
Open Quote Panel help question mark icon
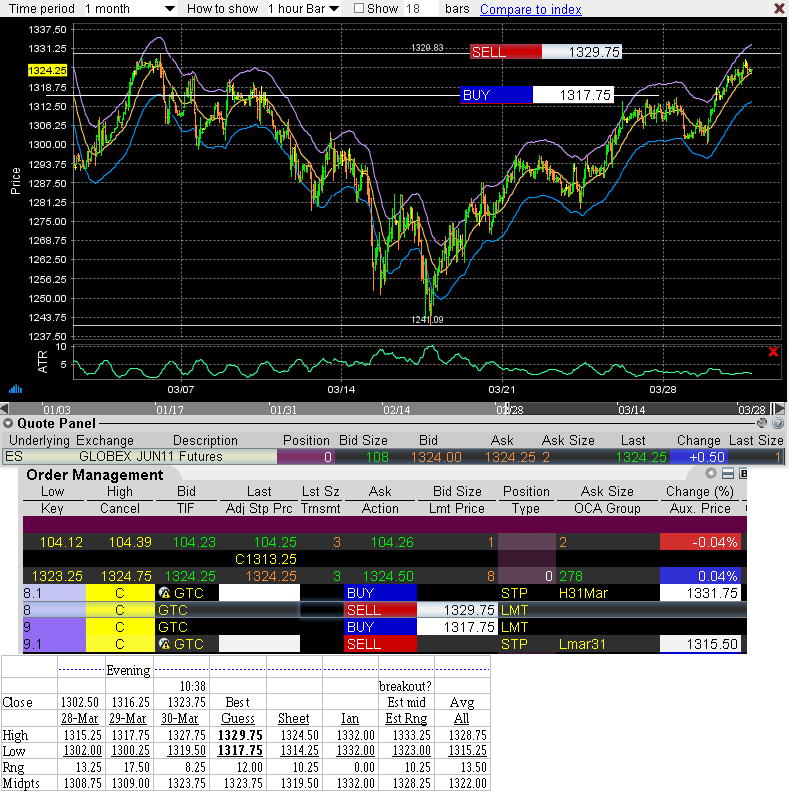778,423
